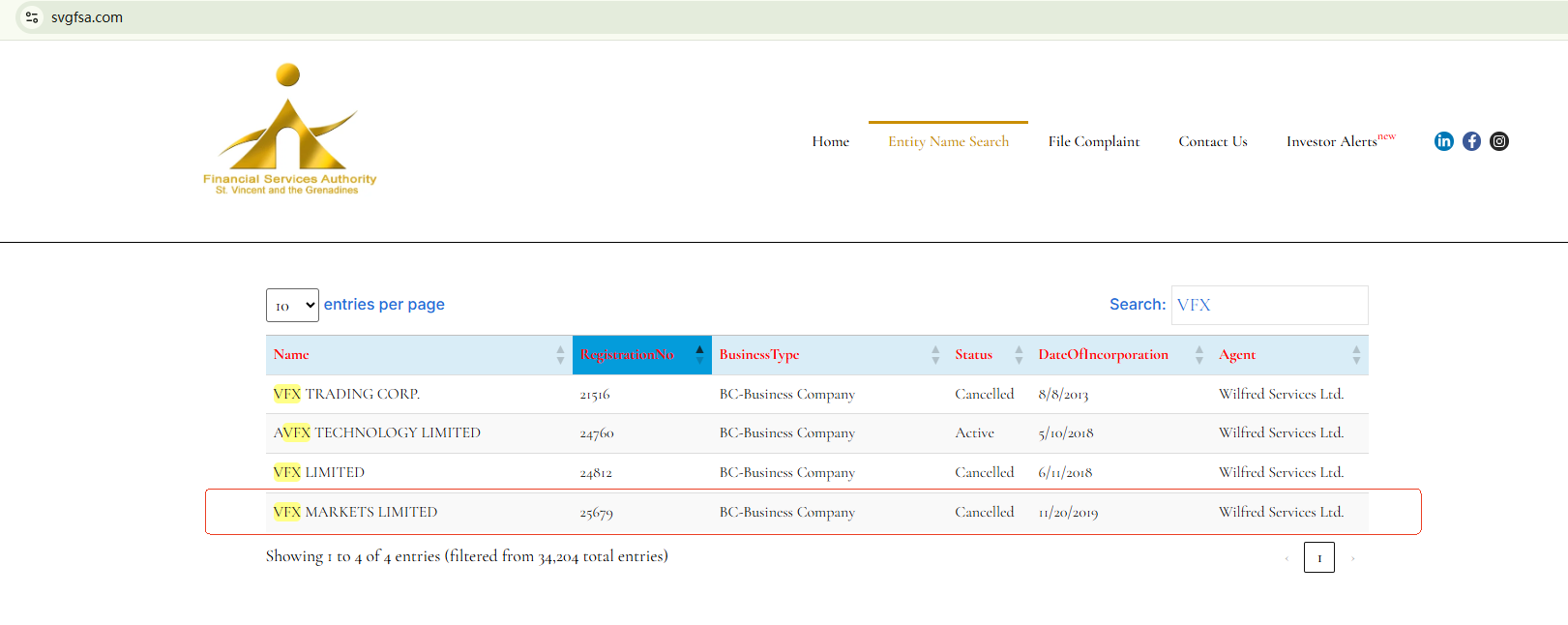Toggle sorting on BusinessType column
The height and width of the screenshot is (625, 1568).
pos(759,355)
